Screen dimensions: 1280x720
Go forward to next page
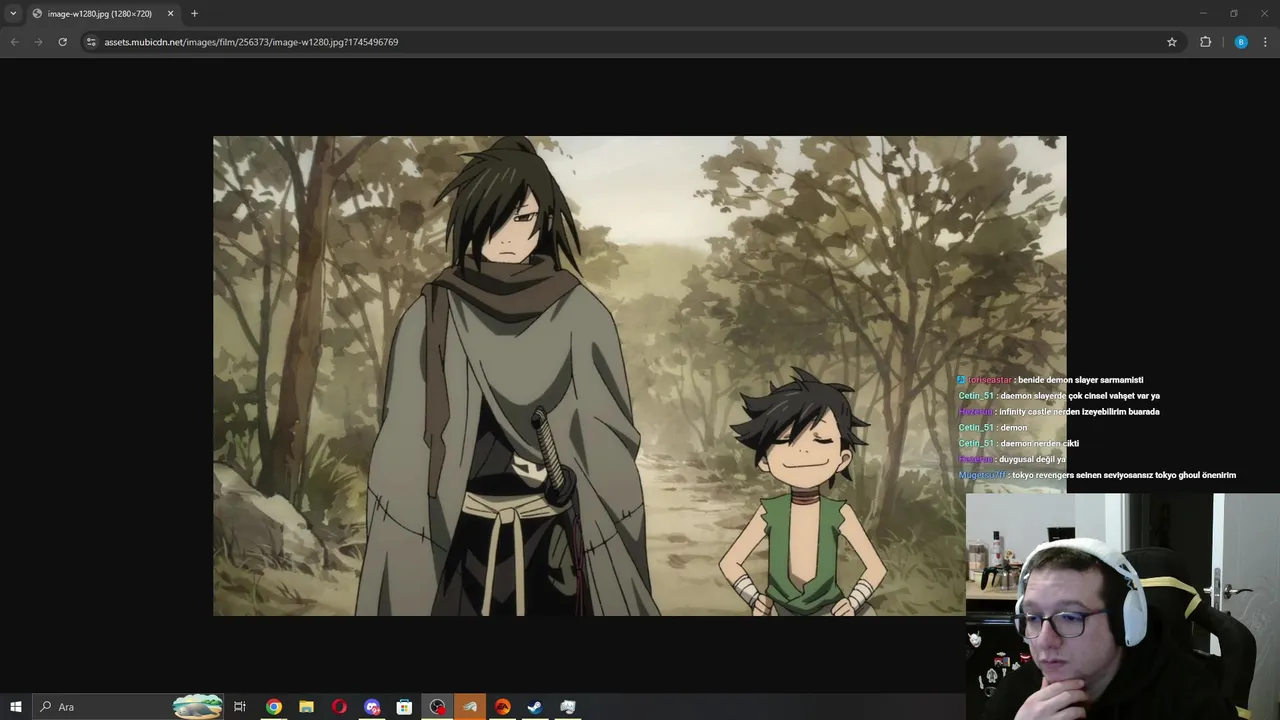pyautogui.click(x=38, y=42)
